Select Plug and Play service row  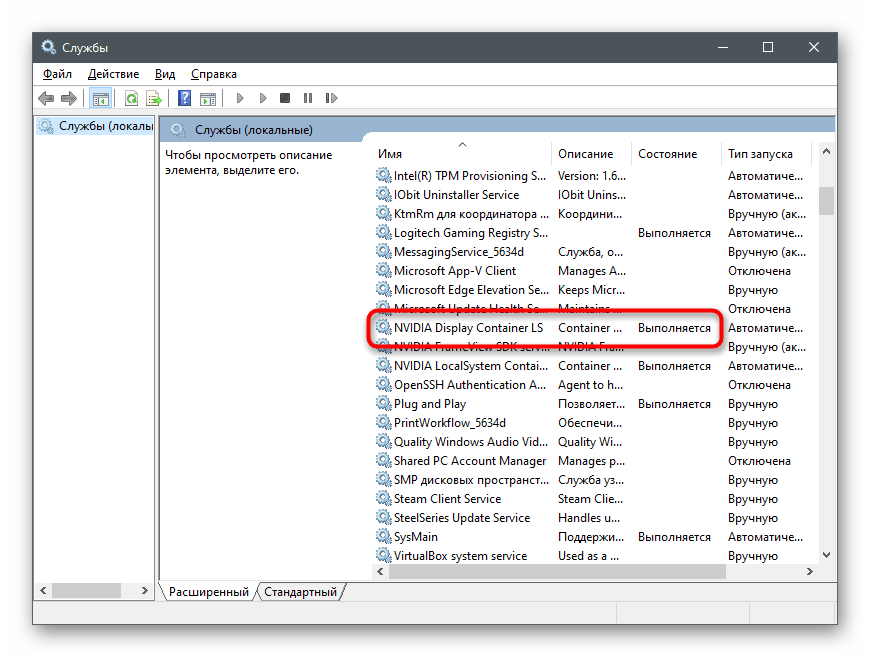pyautogui.click(x=594, y=404)
